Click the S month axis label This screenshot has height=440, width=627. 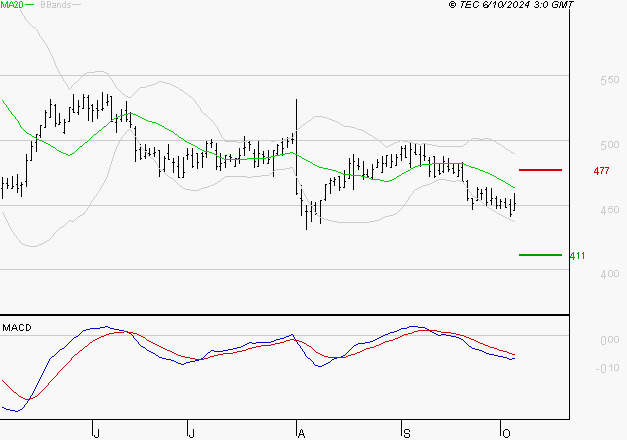(x=406, y=434)
